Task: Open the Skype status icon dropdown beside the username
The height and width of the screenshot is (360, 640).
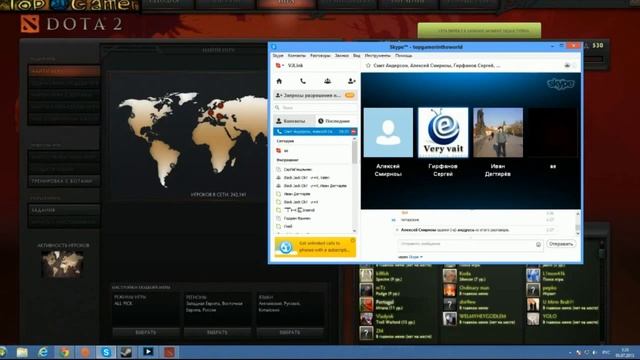Action: pyautogui.click(x=280, y=65)
